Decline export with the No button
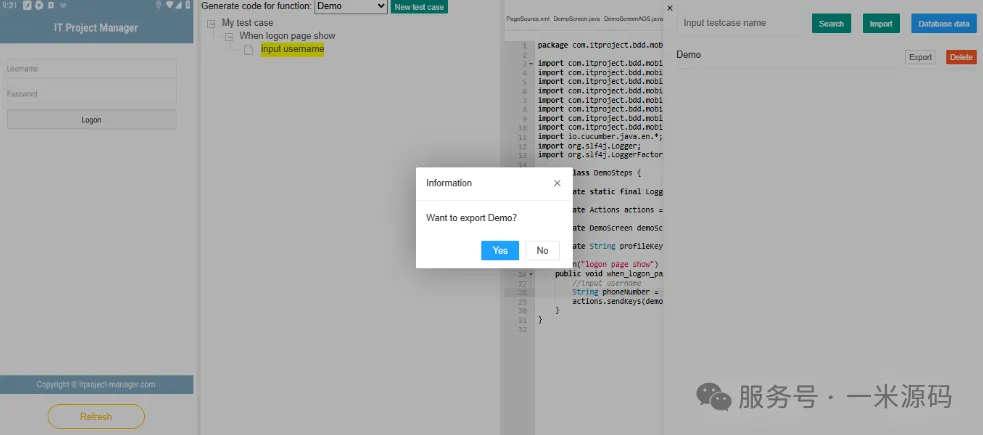Image resolution: width=983 pixels, height=435 pixels. click(x=542, y=250)
